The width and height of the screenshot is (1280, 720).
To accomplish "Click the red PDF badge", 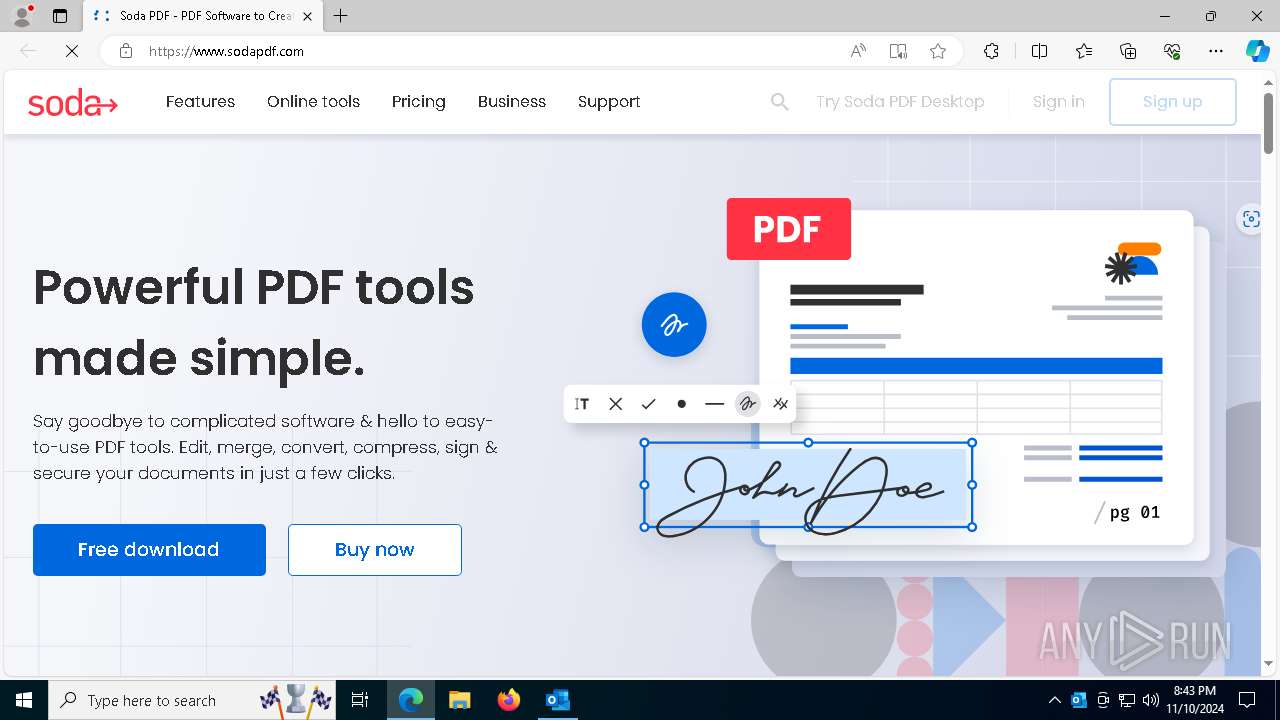I will 789,229.
